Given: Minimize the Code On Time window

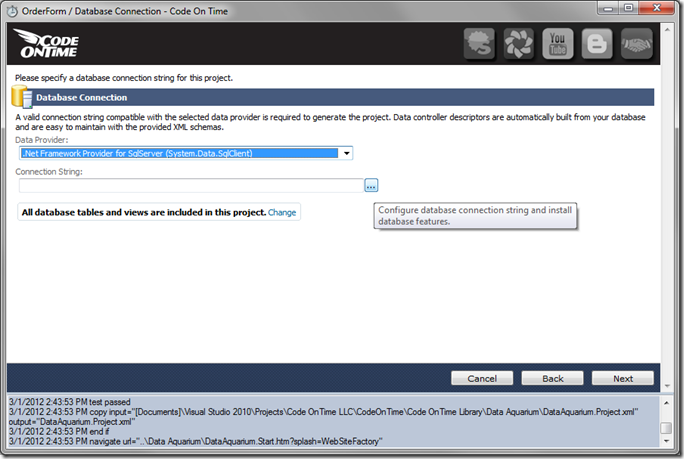Looking at the screenshot, I should tap(608, 8).
